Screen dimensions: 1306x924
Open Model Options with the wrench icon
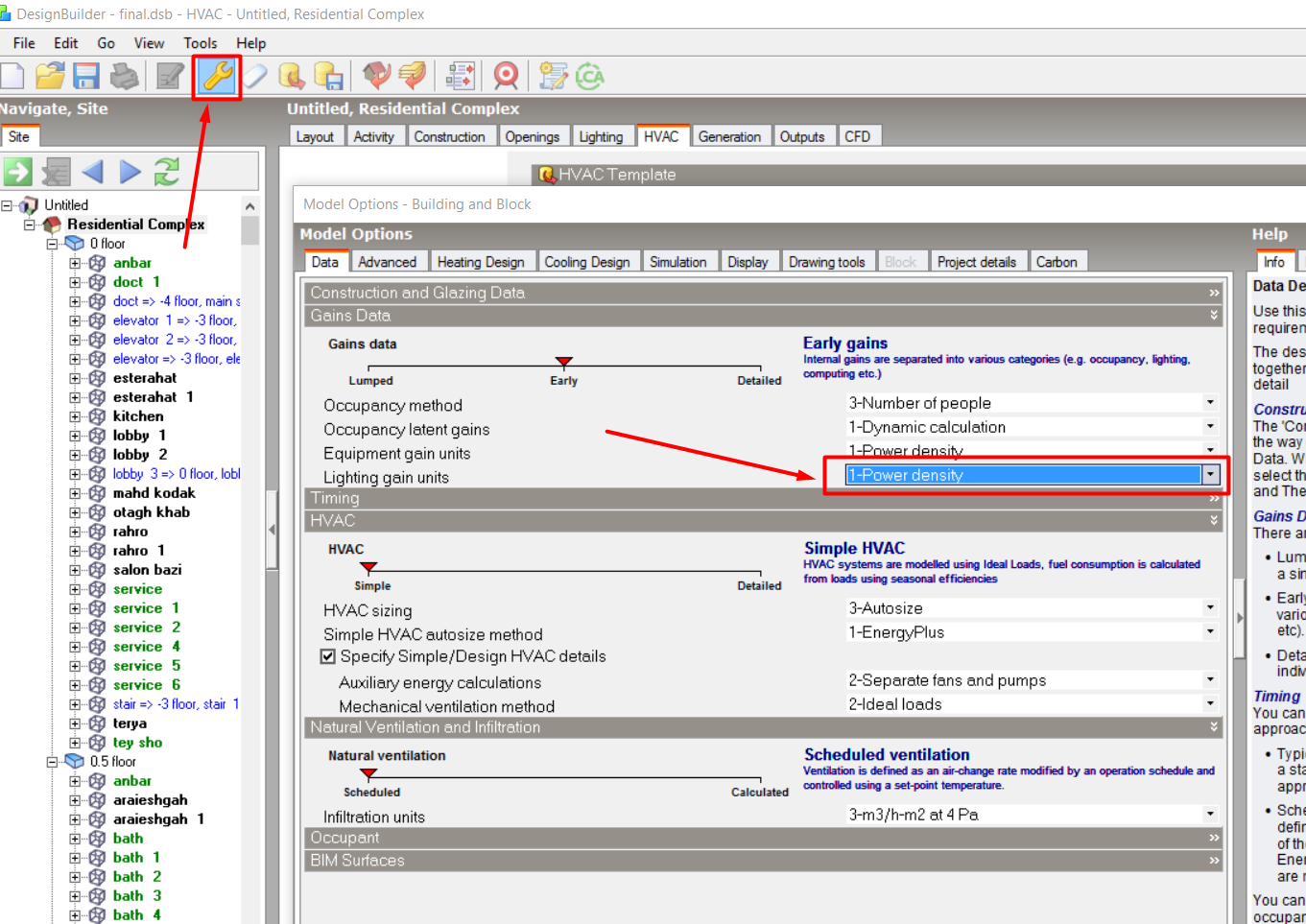click(x=218, y=76)
